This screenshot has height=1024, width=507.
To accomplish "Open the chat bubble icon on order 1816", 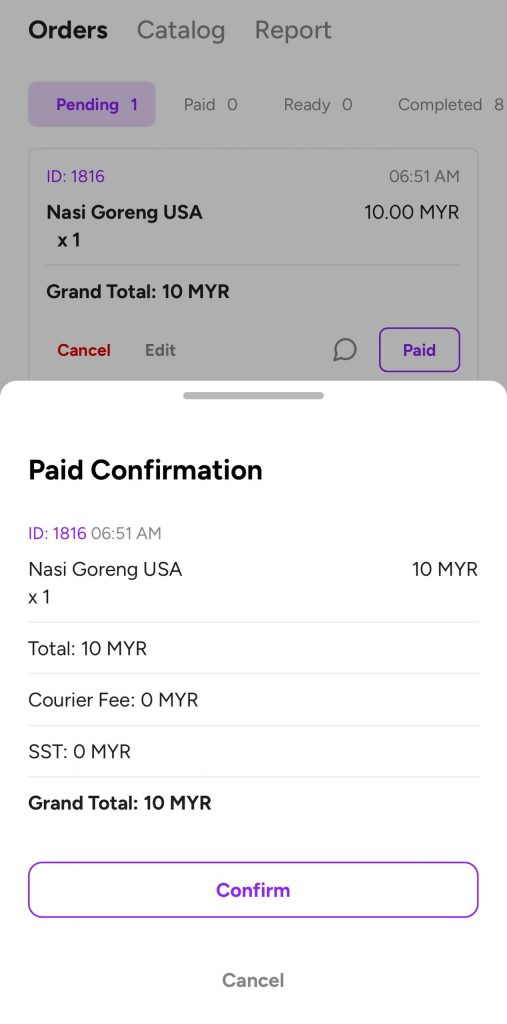I will (345, 350).
